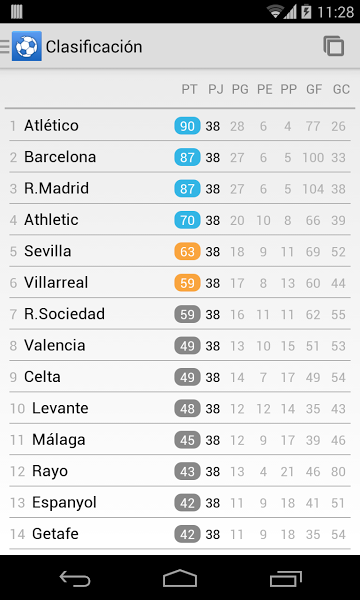Tap Valencia's gray 49 points badge
Image resolution: width=360 pixels, height=600 pixels.
(187, 346)
